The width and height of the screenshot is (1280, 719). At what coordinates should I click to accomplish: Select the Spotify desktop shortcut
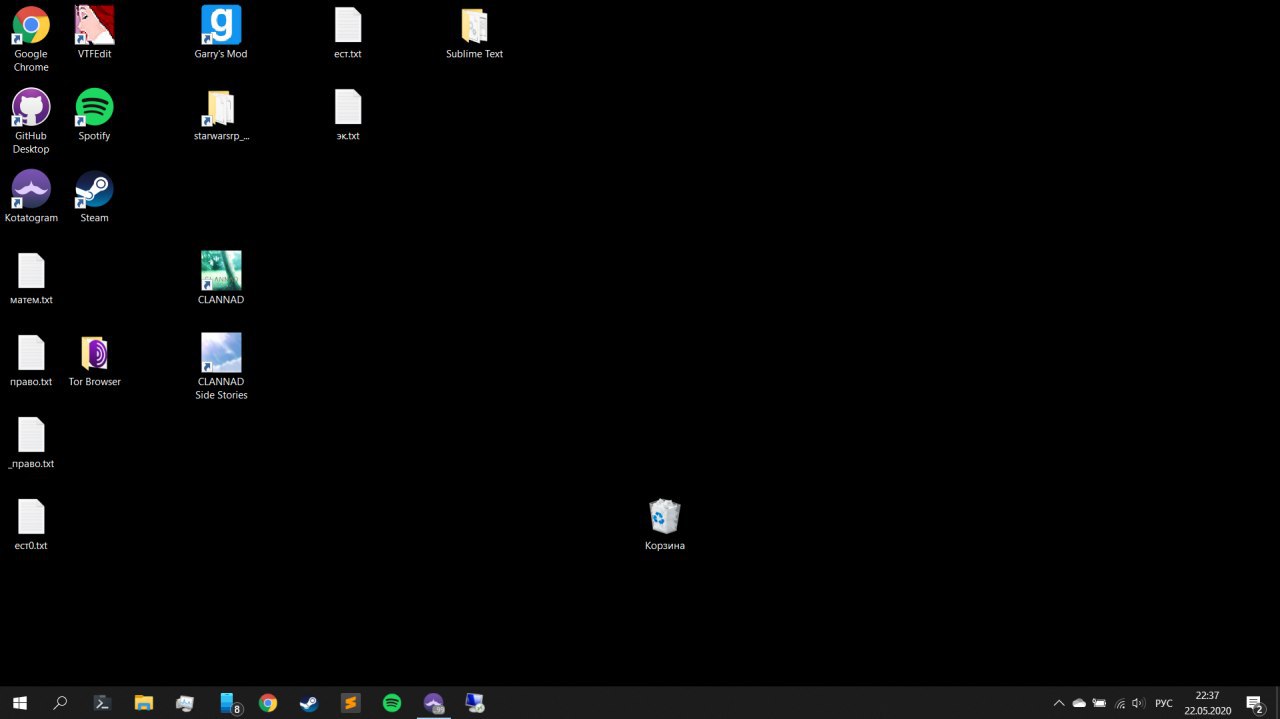(95, 114)
